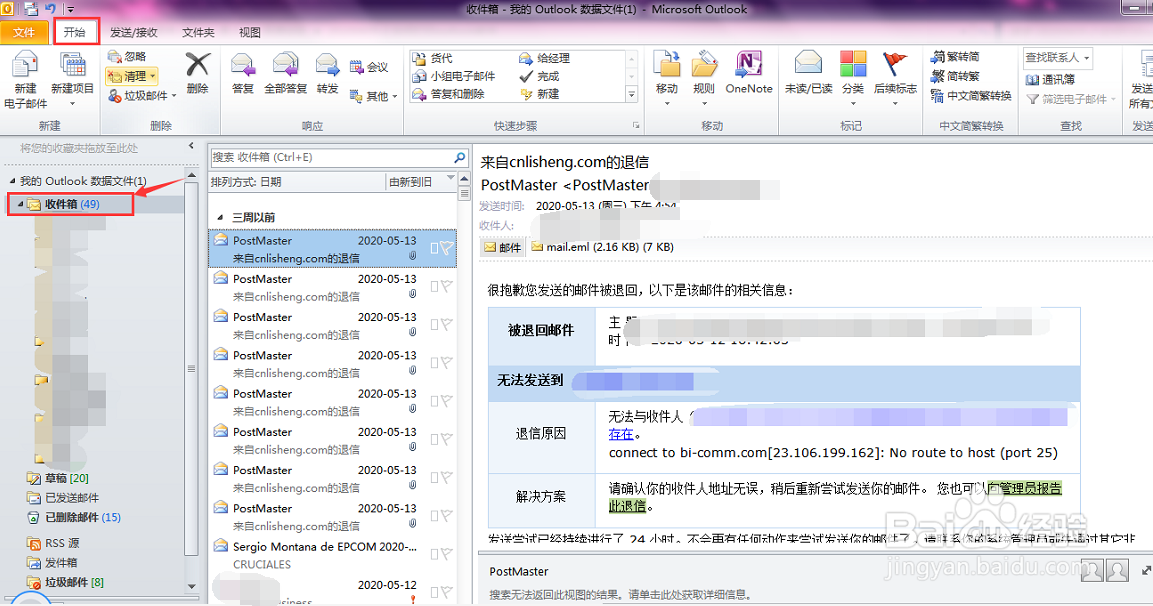This screenshot has height=606, width=1153.
Task: Expand the people pane at bottom right
Action: click(1146, 570)
